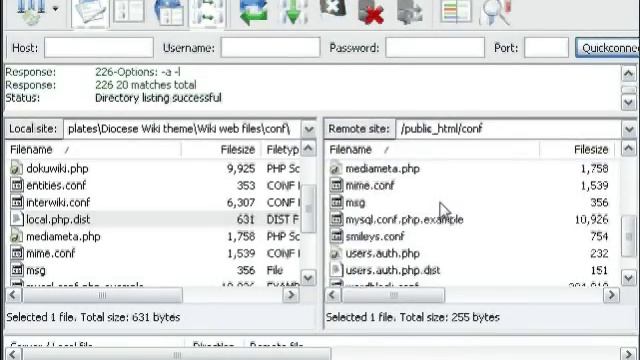This screenshot has height=360, width=640.
Task: Click the local list horizontal scrollbar thumb
Action: pyautogui.click(x=102, y=295)
